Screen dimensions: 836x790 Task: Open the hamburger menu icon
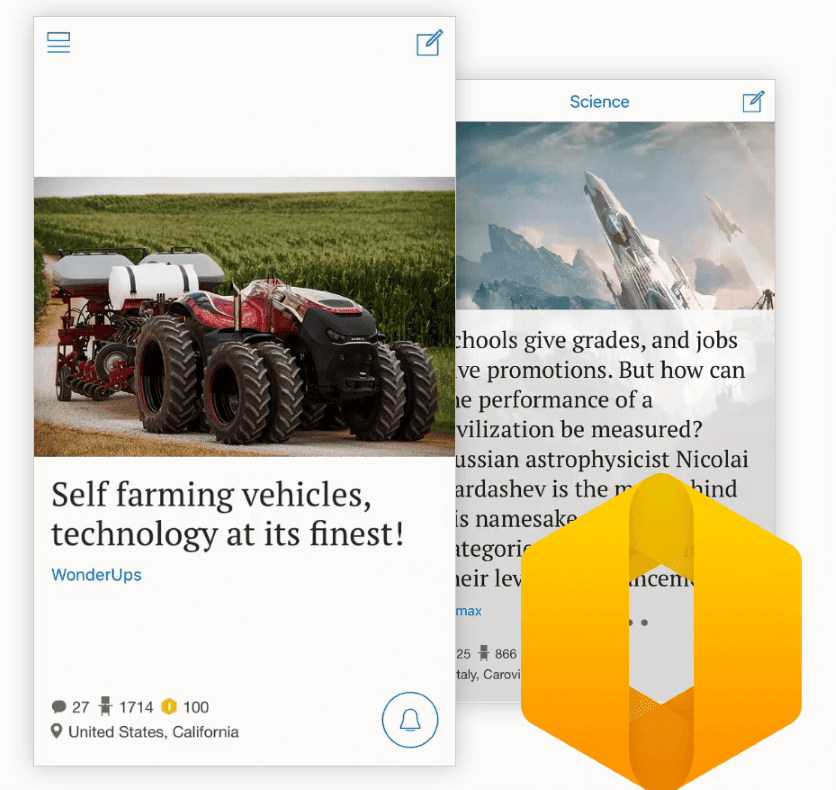[59, 43]
